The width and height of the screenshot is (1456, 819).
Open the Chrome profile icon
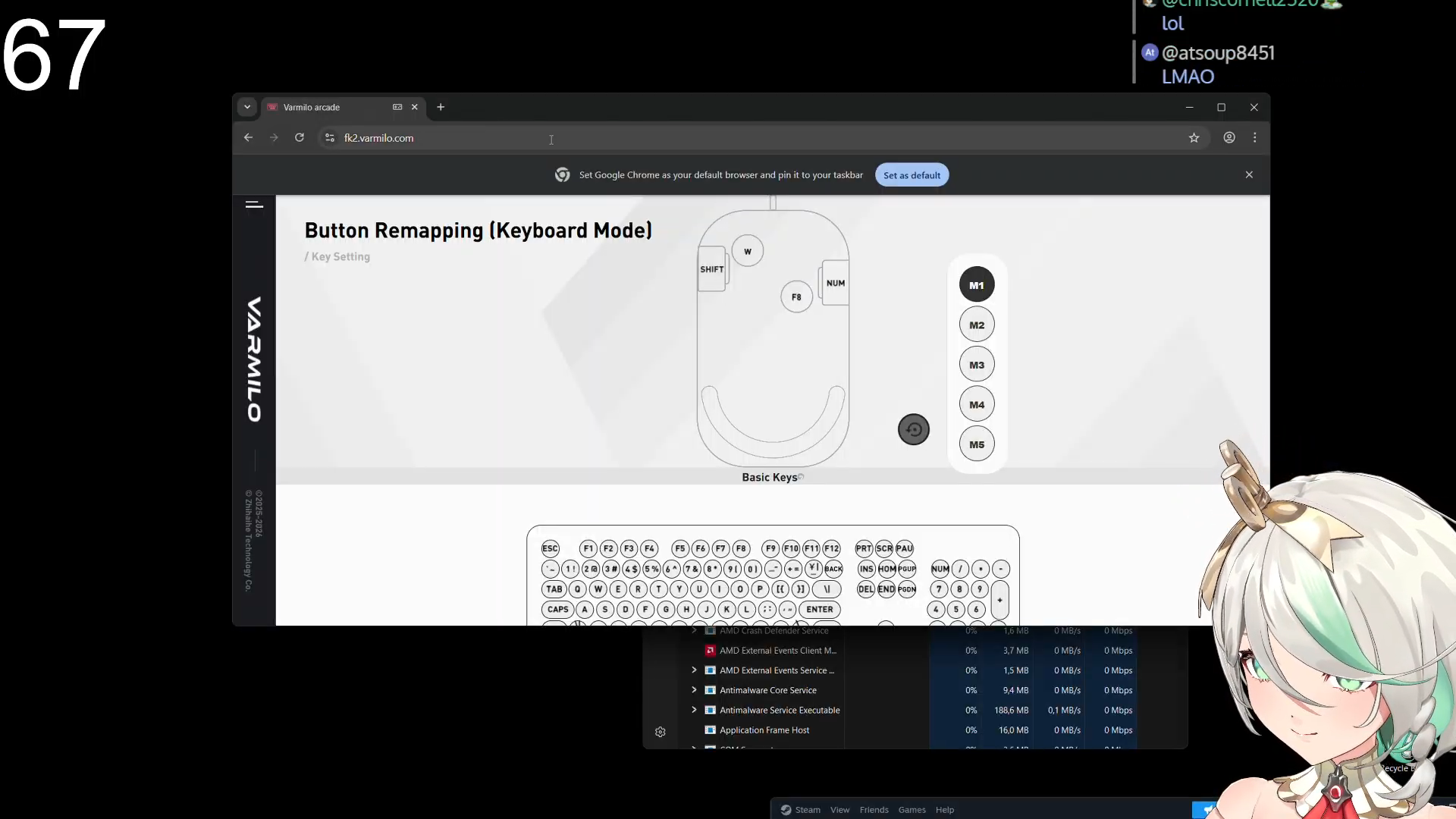tap(1228, 137)
